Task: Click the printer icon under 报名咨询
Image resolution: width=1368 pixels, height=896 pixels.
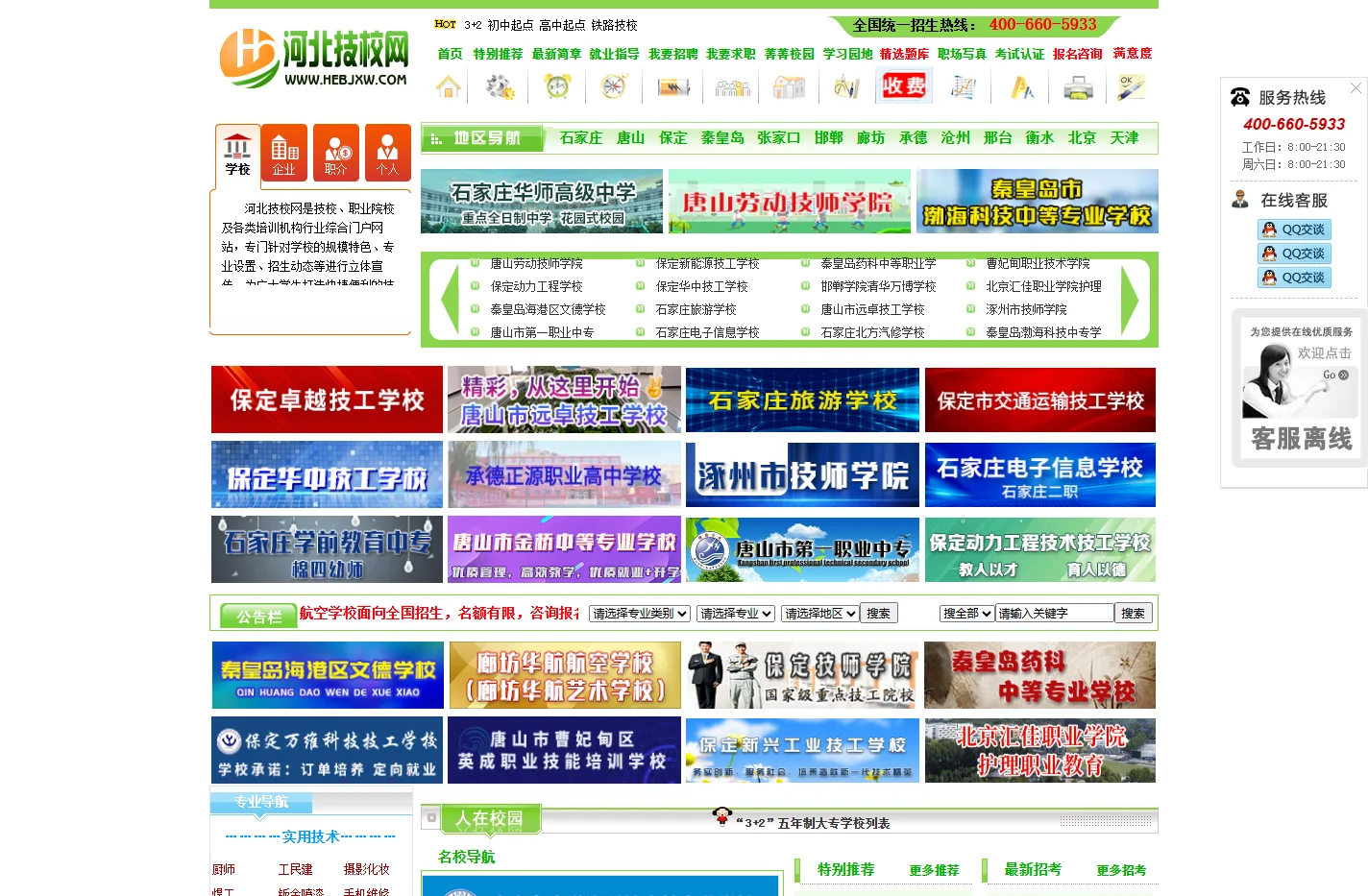Action: [1078, 87]
